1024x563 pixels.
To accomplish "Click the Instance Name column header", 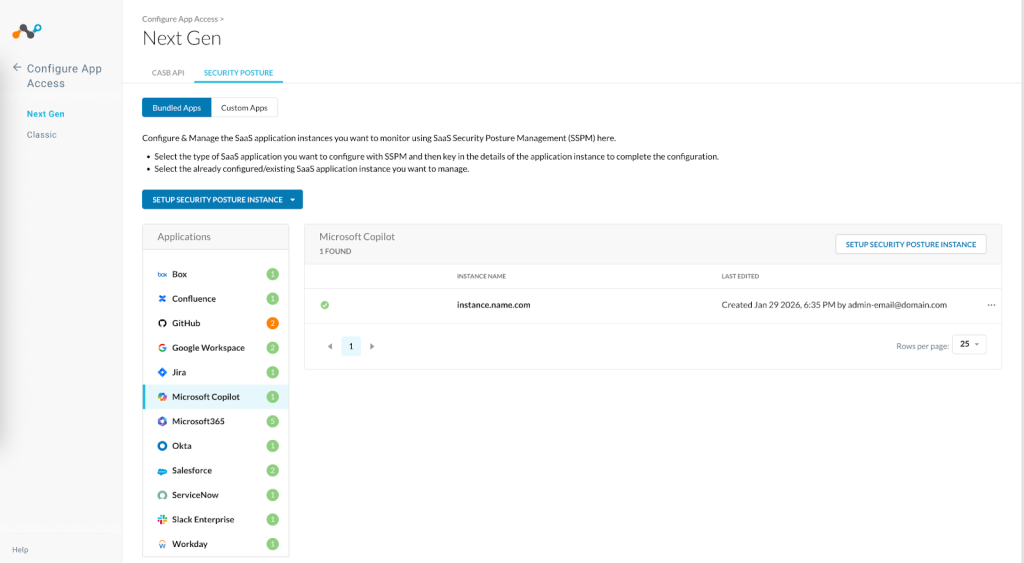I will (481, 276).
